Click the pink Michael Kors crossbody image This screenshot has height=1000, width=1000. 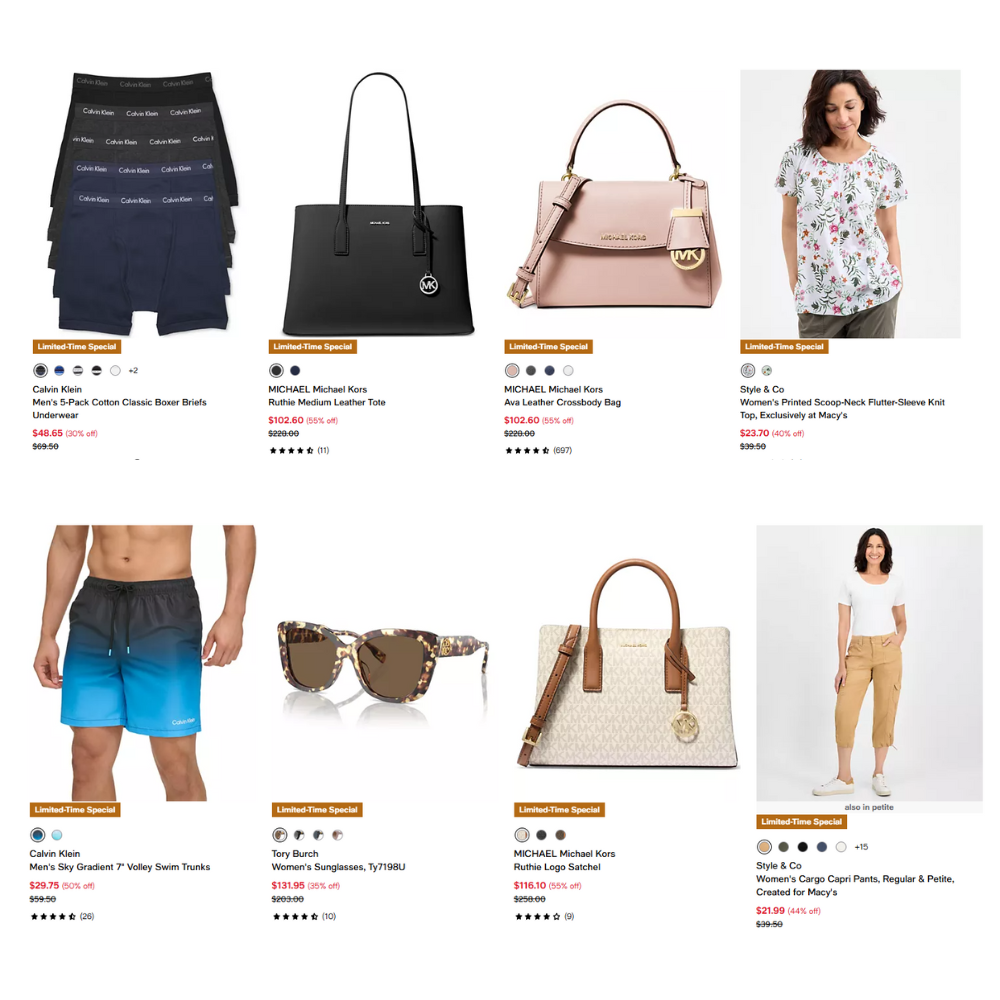coord(614,205)
